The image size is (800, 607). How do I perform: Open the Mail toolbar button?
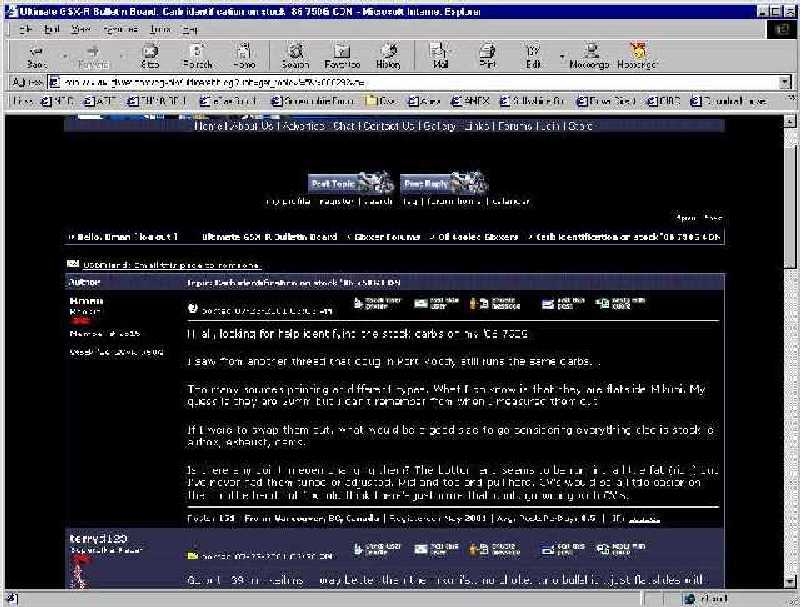coord(440,56)
